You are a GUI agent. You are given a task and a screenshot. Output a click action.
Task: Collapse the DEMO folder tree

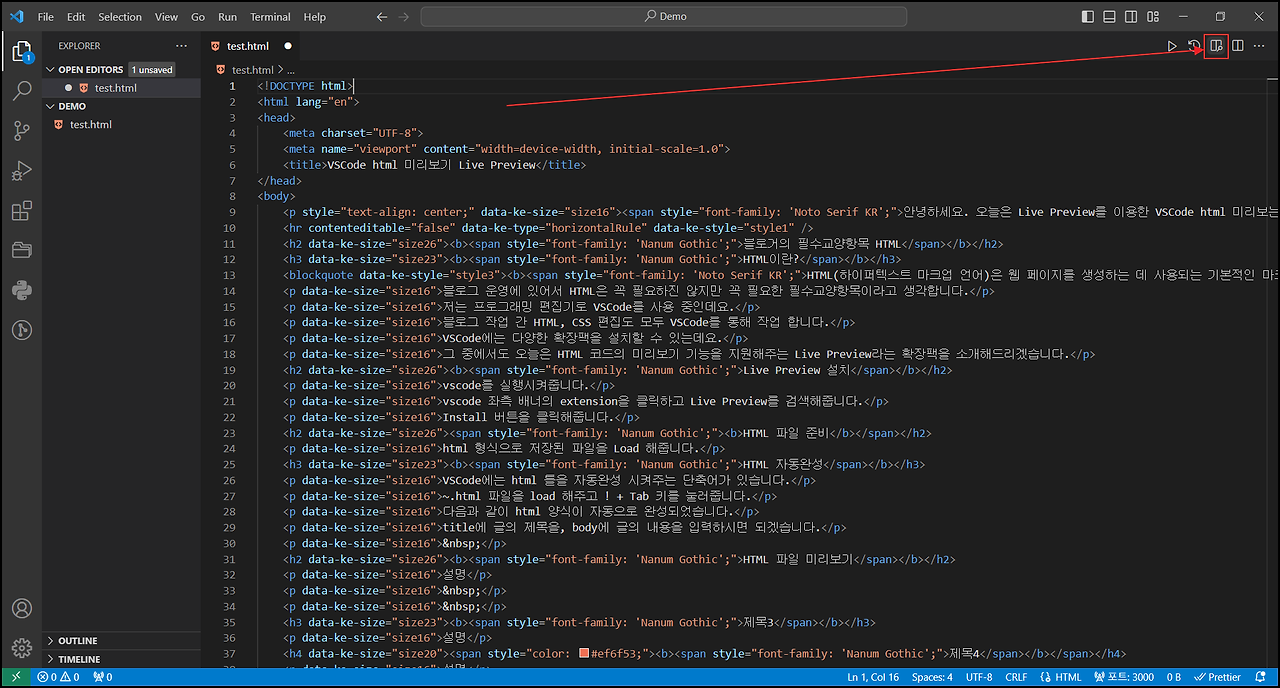pyautogui.click(x=50, y=105)
